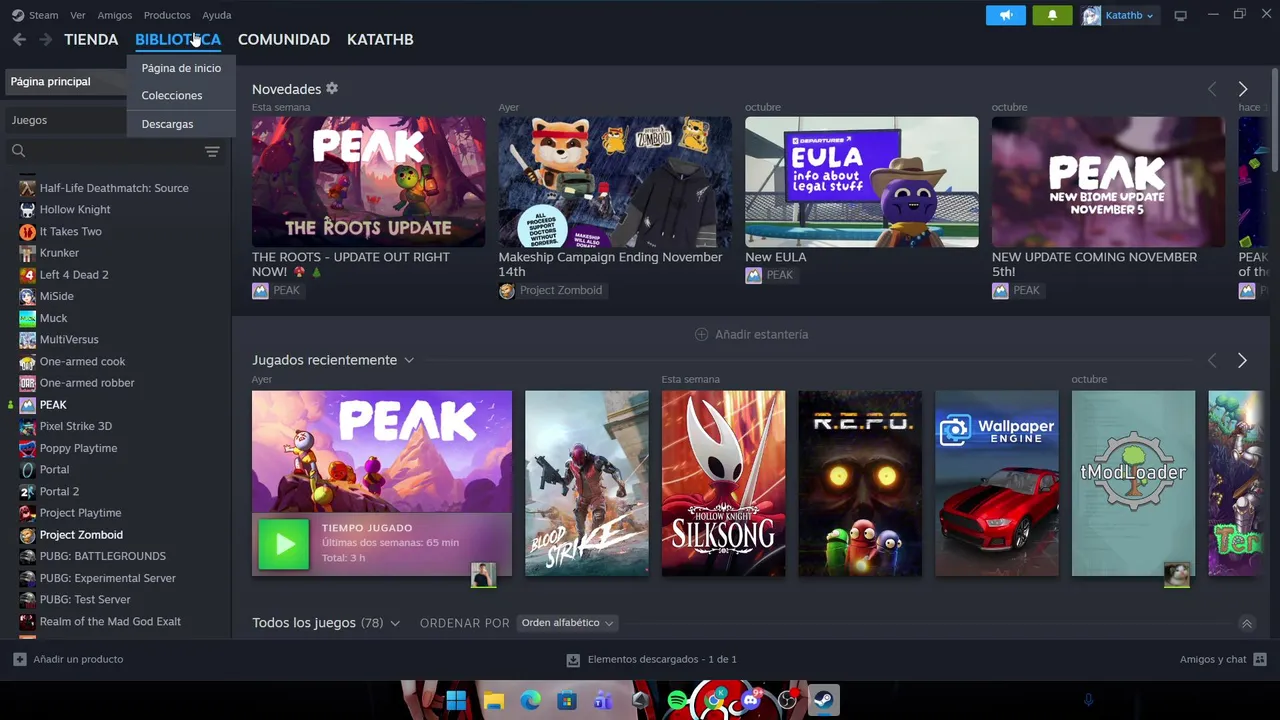Go back with the left arrow
Screen dimensions: 1280x720
[19, 39]
